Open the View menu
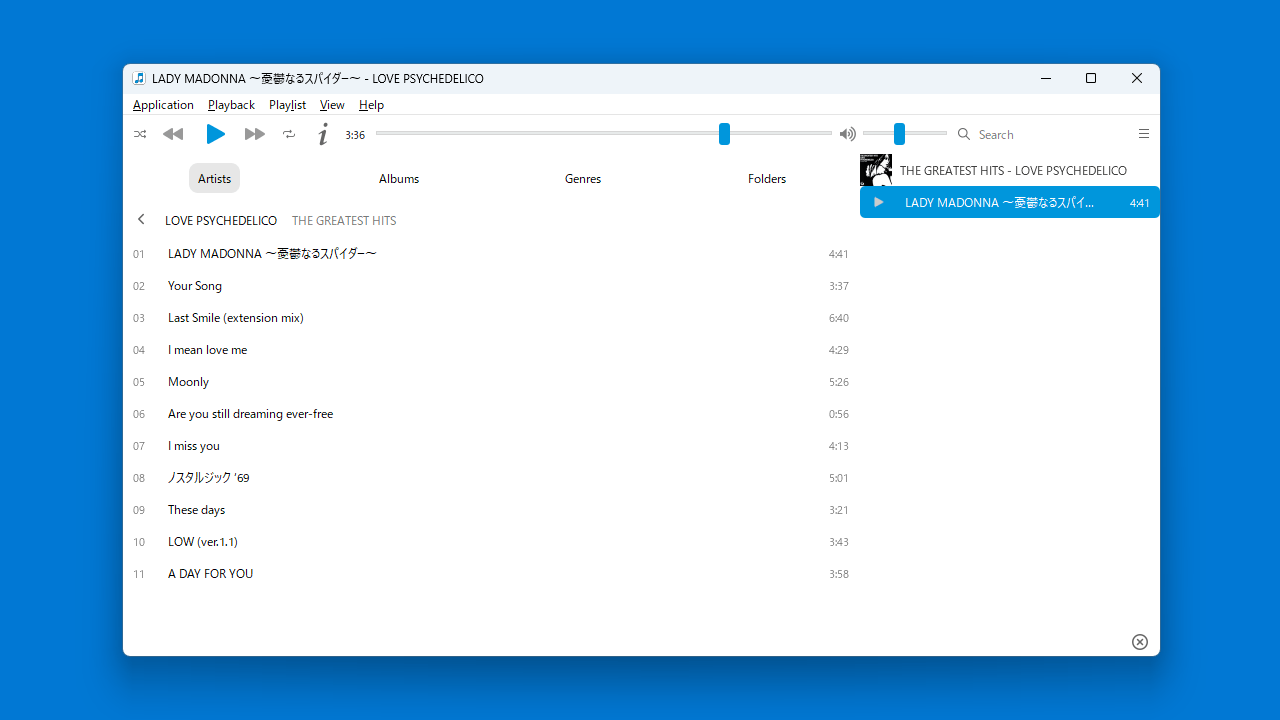The image size is (1280, 720). [x=332, y=105]
